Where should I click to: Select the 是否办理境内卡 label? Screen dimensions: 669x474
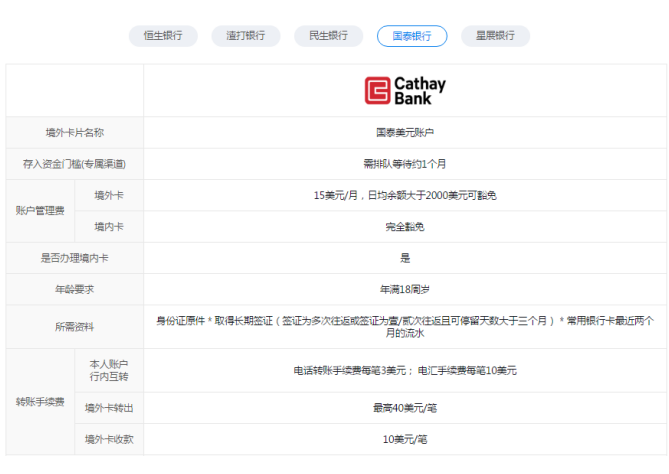[75, 258]
